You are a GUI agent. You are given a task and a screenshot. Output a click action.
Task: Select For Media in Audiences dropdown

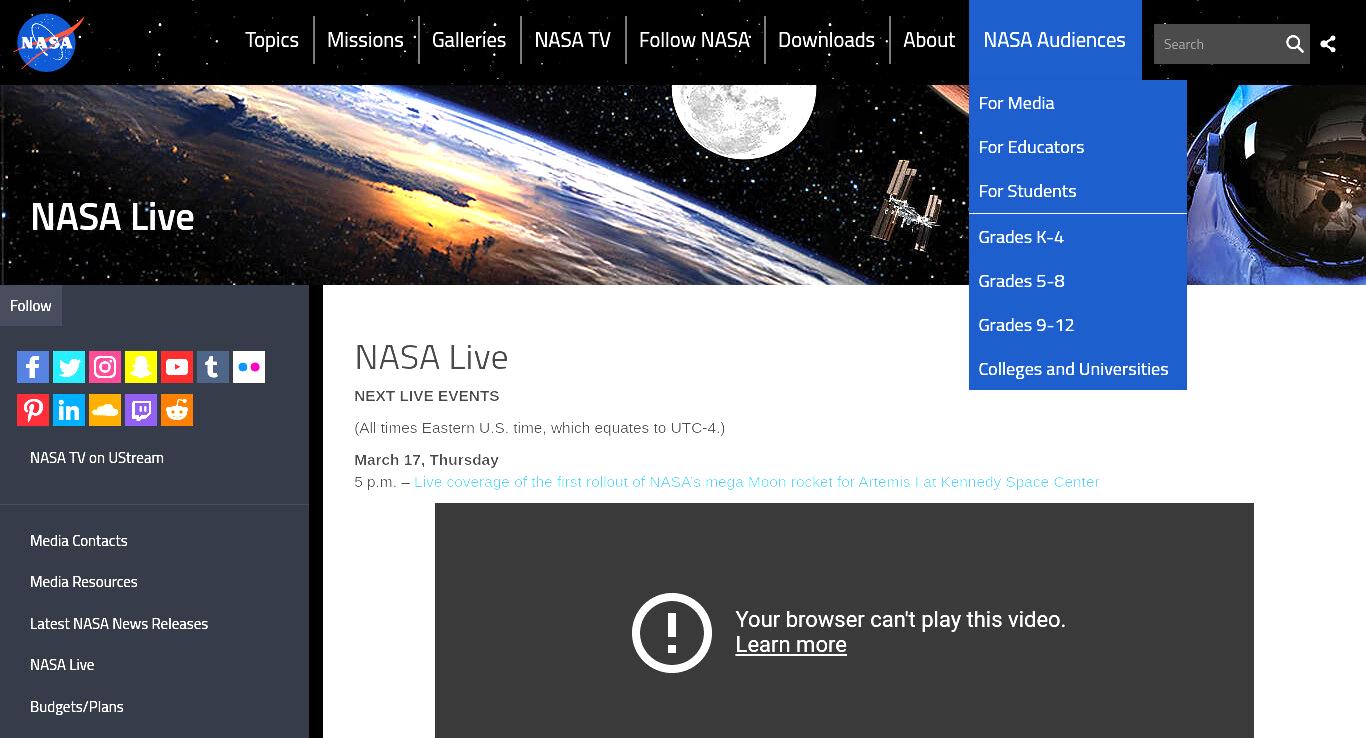[x=1078, y=103]
